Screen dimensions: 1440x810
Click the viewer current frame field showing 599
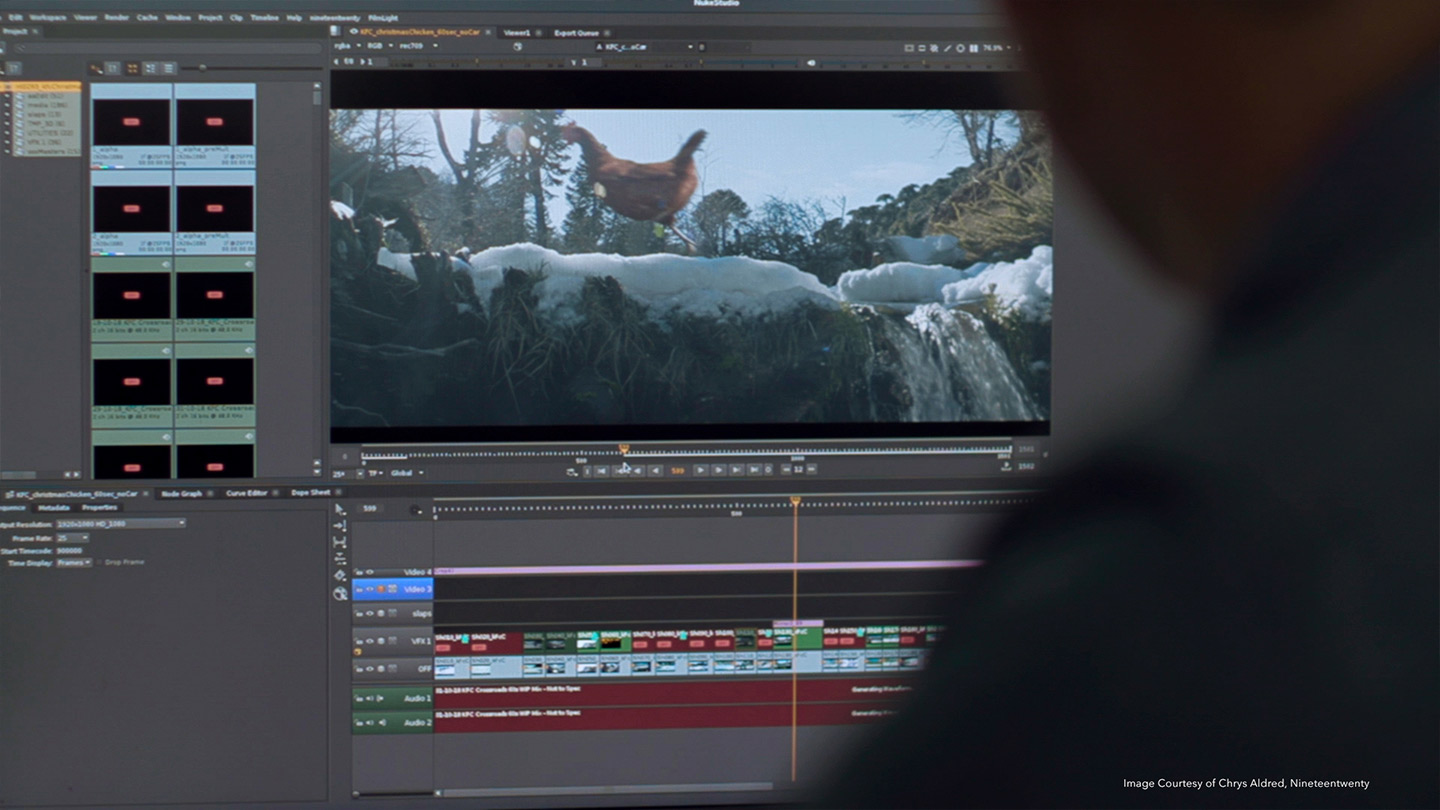[x=678, y=470]
